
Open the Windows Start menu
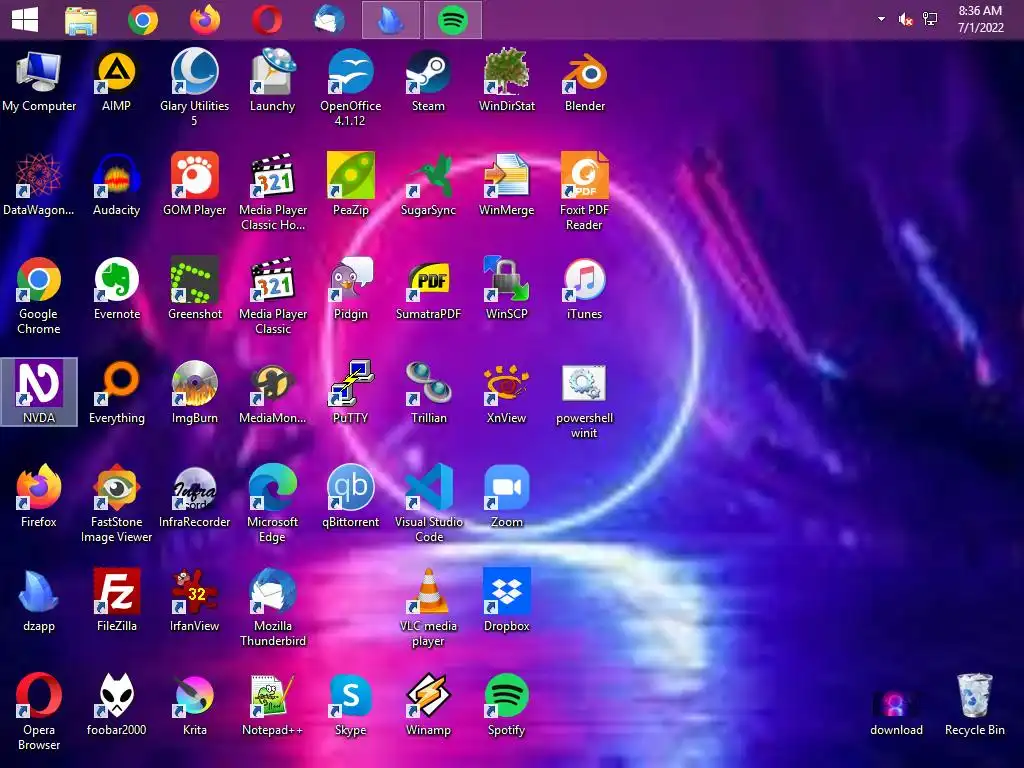click(x=25, y=20)
